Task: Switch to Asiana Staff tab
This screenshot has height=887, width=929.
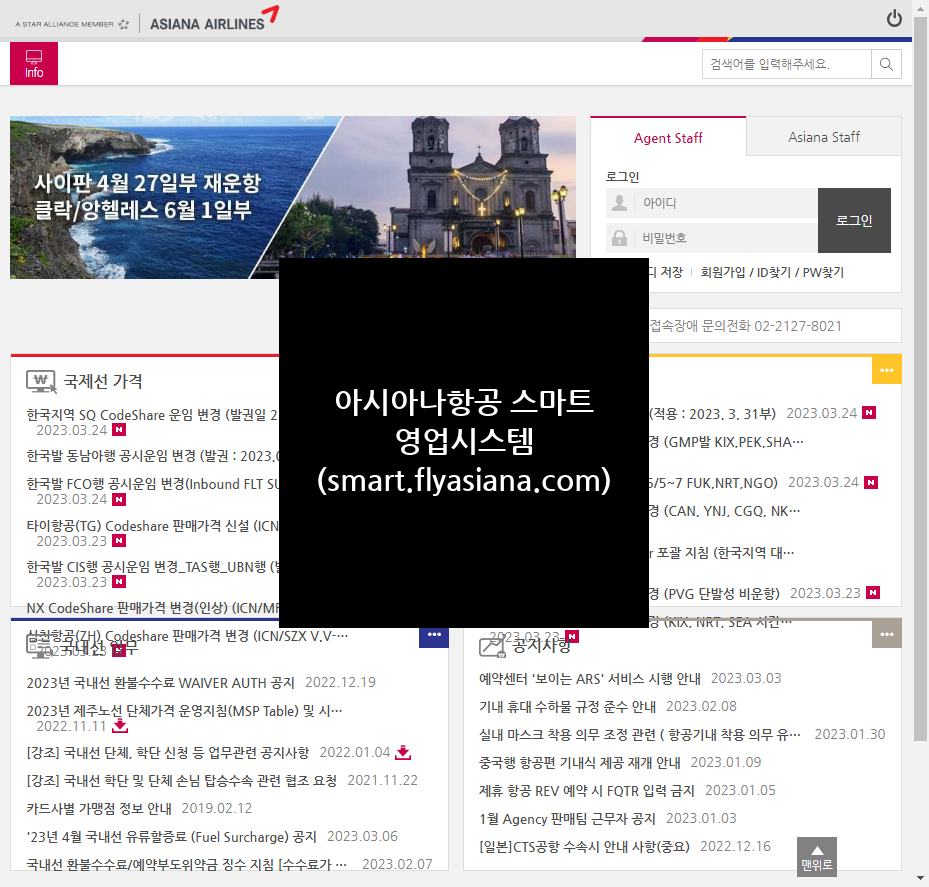Action: (824, 137)
